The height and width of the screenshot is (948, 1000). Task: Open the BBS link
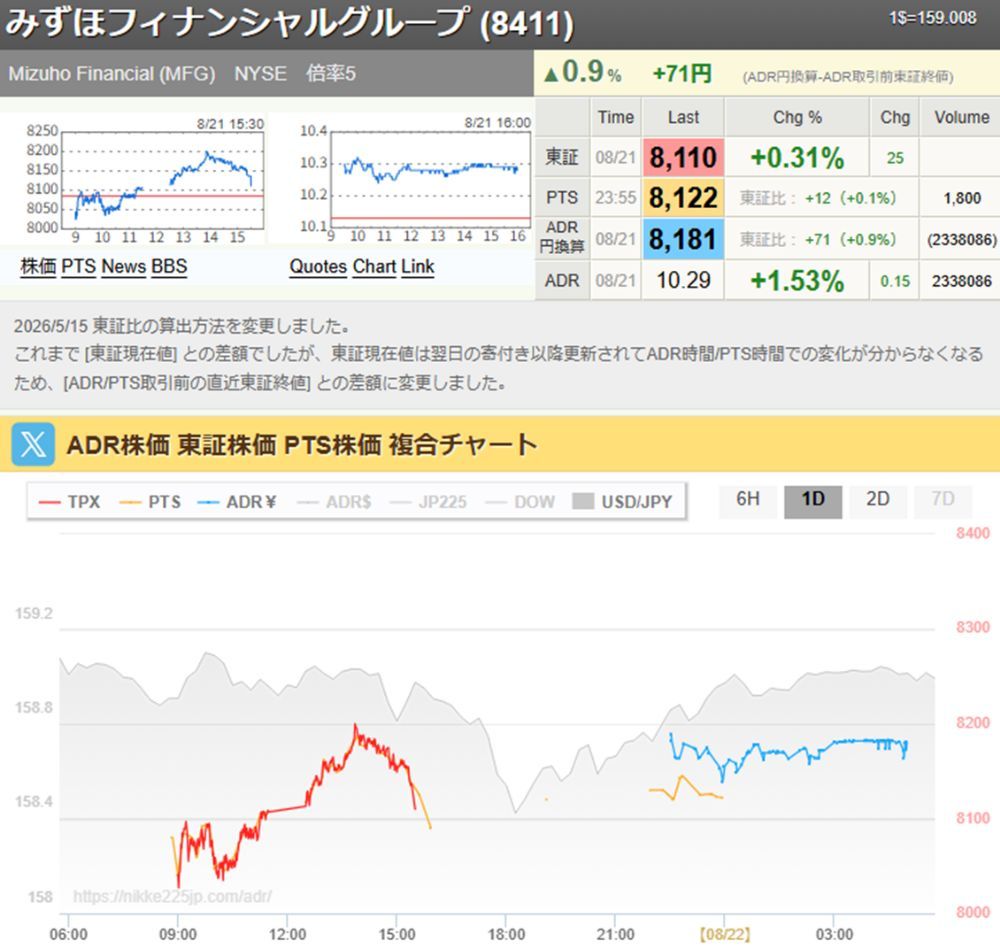point(169,267)
